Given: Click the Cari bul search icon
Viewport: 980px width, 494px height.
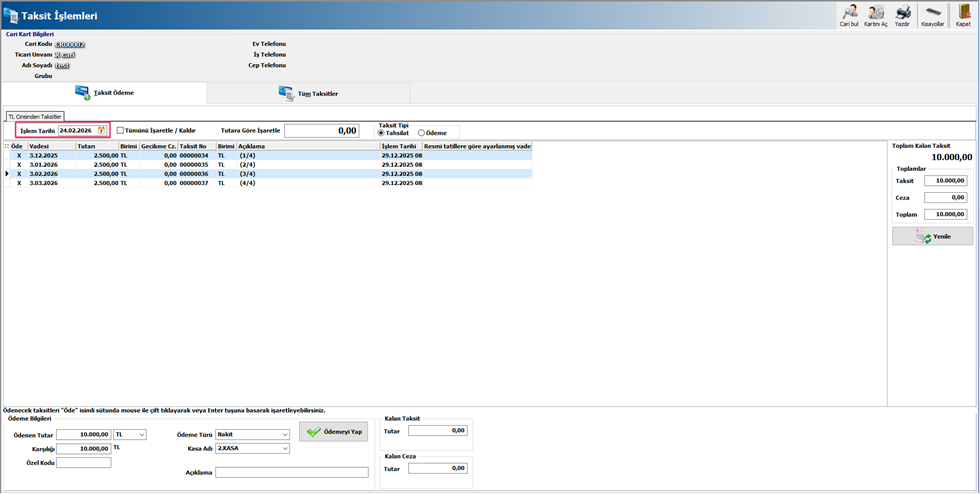Looking at the screenshot, I should pyautogui.click(x=849, y=13).
